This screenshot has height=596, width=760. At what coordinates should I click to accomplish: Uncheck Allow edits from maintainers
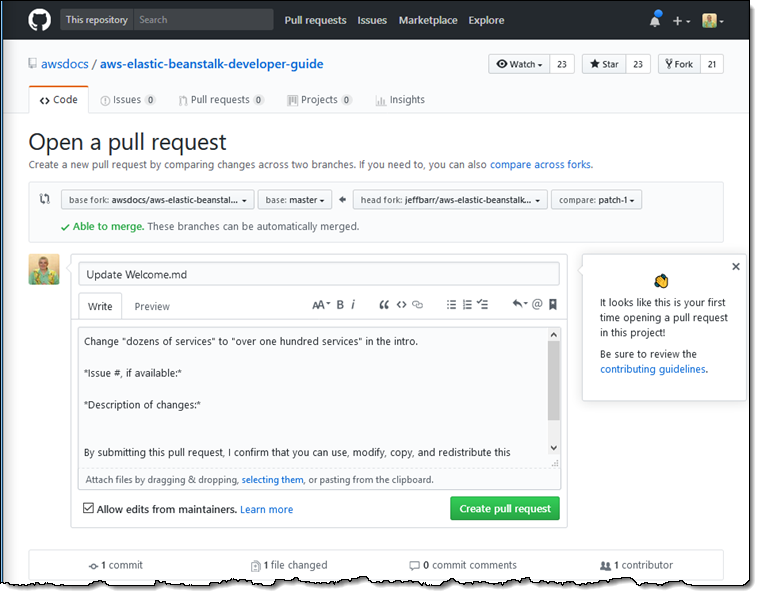[89, 509]
